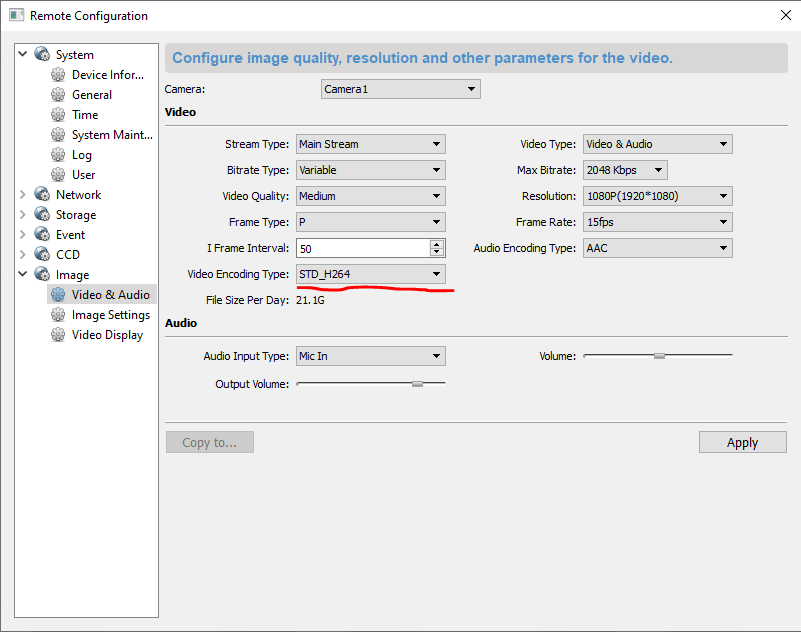Click the Log item's gear icon
Screen dimensions: 801x632
58,155
